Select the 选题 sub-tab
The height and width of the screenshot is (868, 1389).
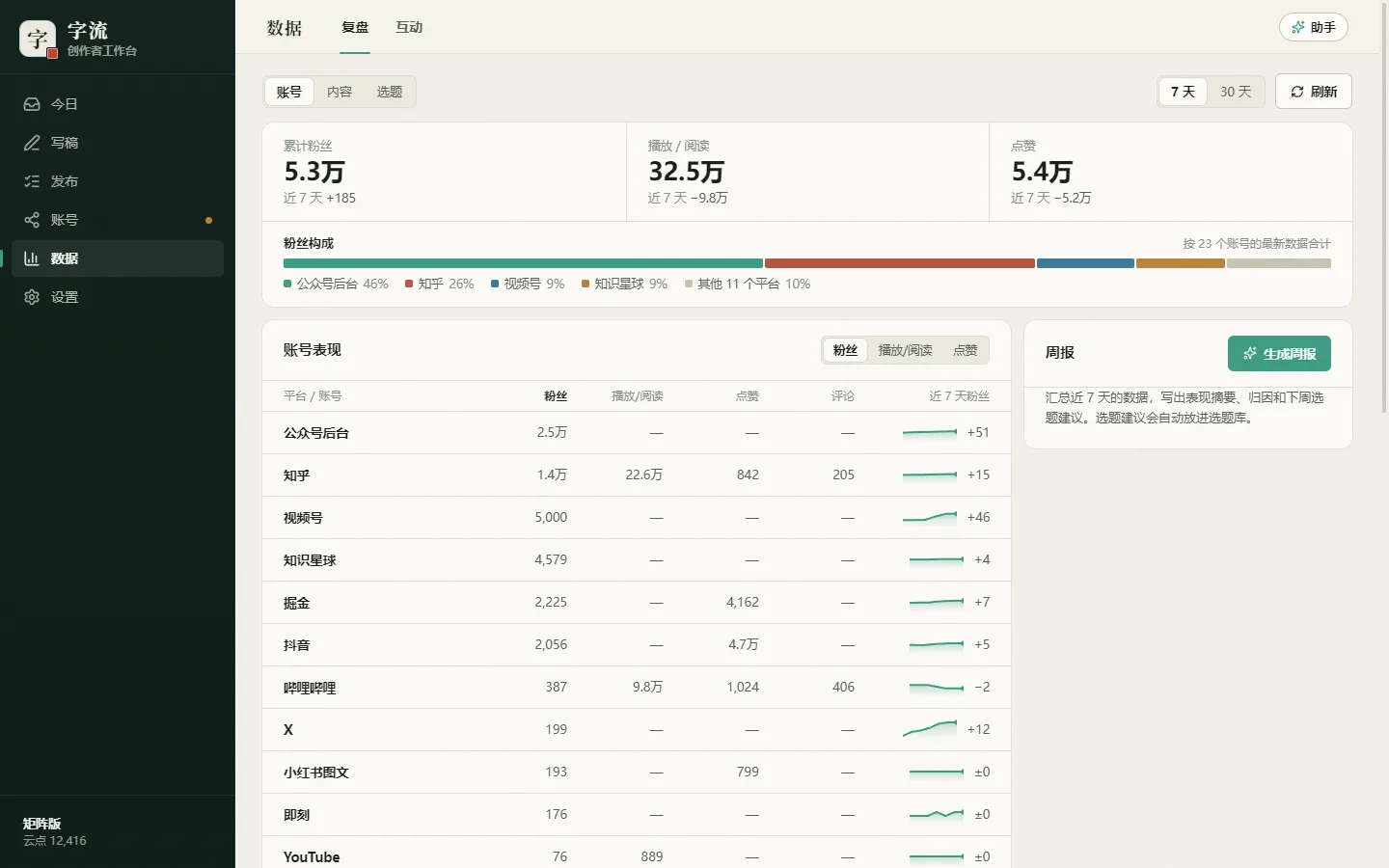pyautogui.click(x=390, y=92)
